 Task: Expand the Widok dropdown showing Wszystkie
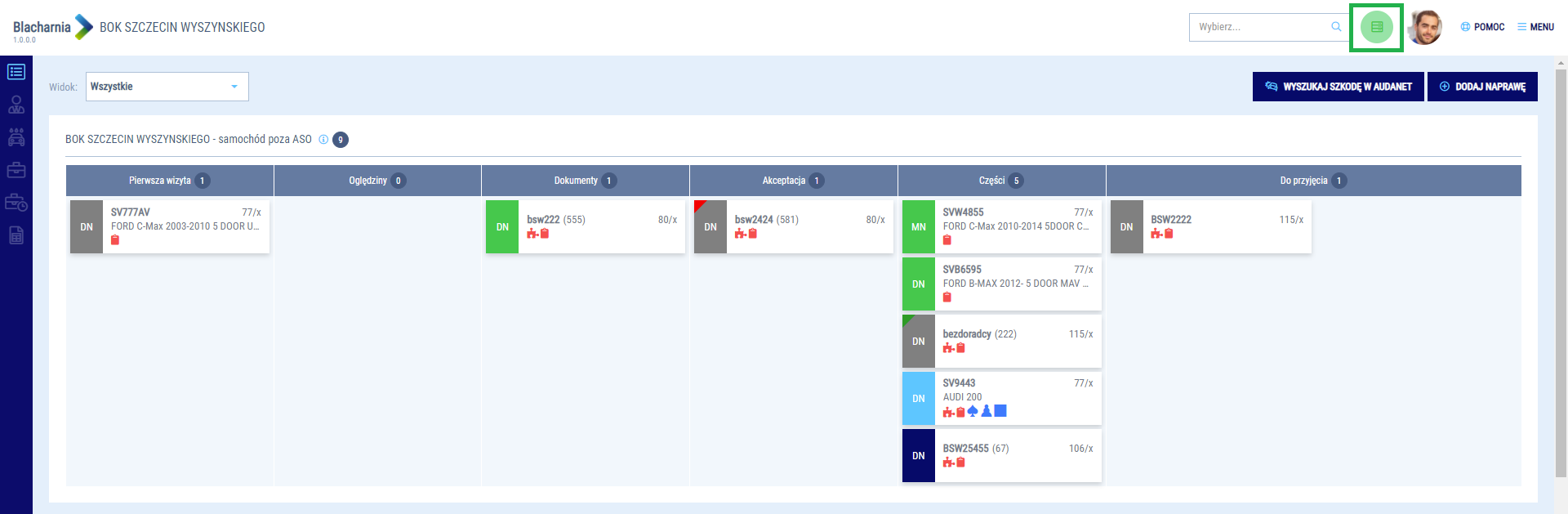(167, 87)
